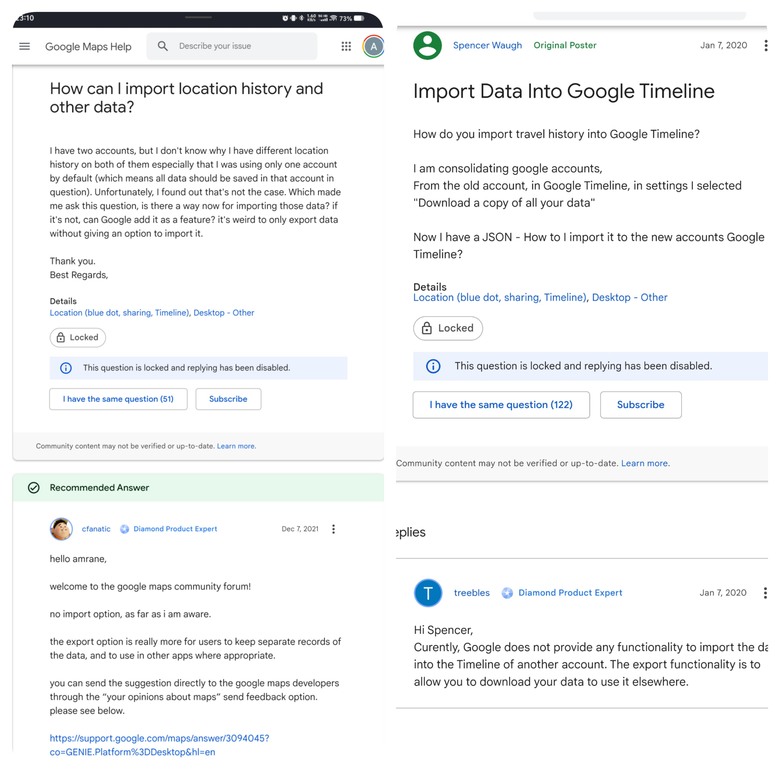Image resolution: width=780 pixels, height=780 pixels.
Task: Open the cfanatic username link
Action: tap(96, 529)
